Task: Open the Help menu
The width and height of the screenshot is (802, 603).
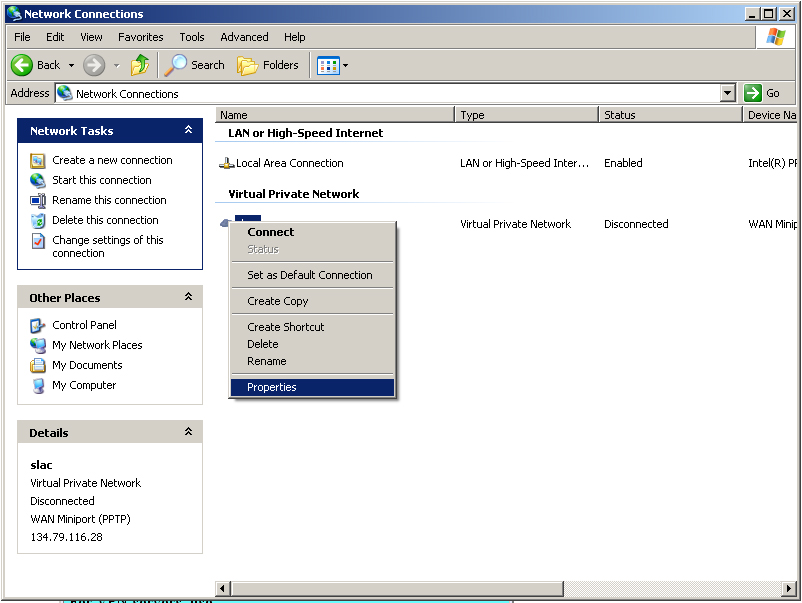Action: point(295,37)
